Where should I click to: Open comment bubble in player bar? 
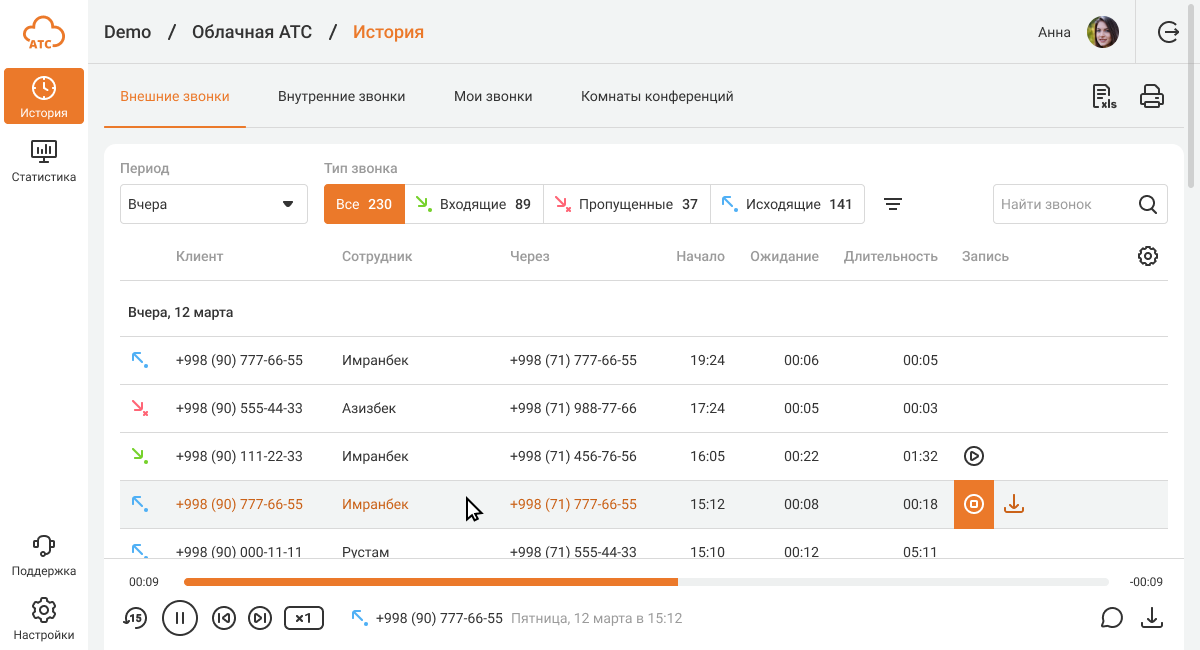point(1112,618)
